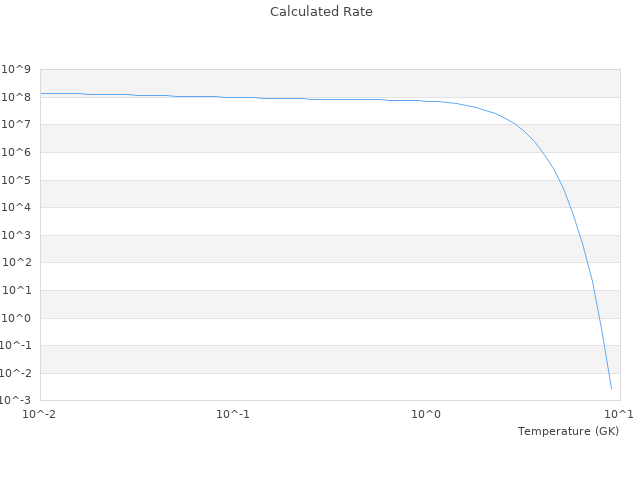Click the 10^1 label on the x-axis
Viewport: 640px width, 480px height.
coord(618,414)
